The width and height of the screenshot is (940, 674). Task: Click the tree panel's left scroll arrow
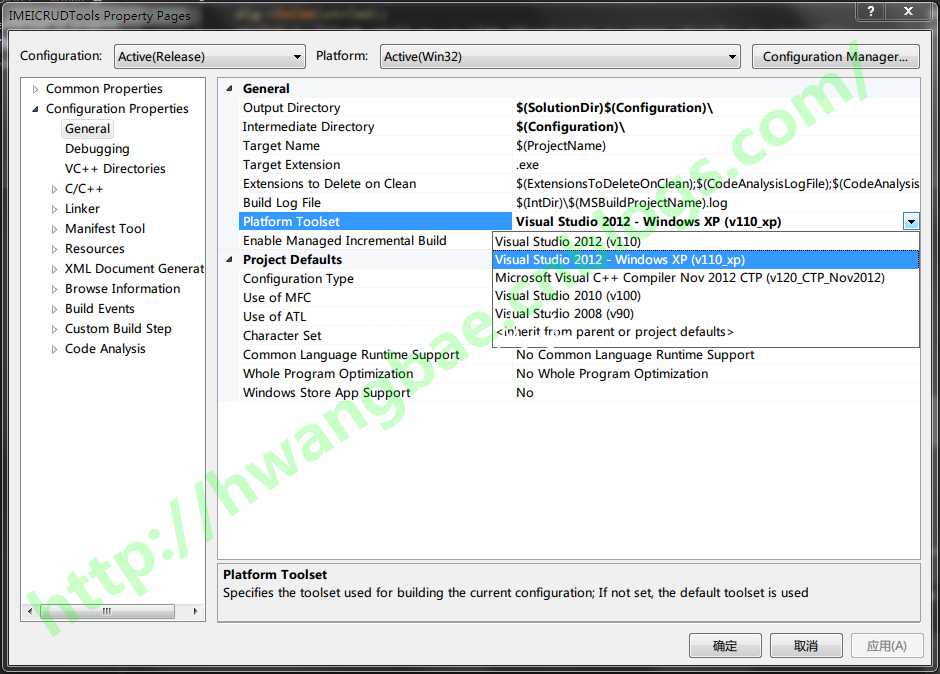pos(30,611)
